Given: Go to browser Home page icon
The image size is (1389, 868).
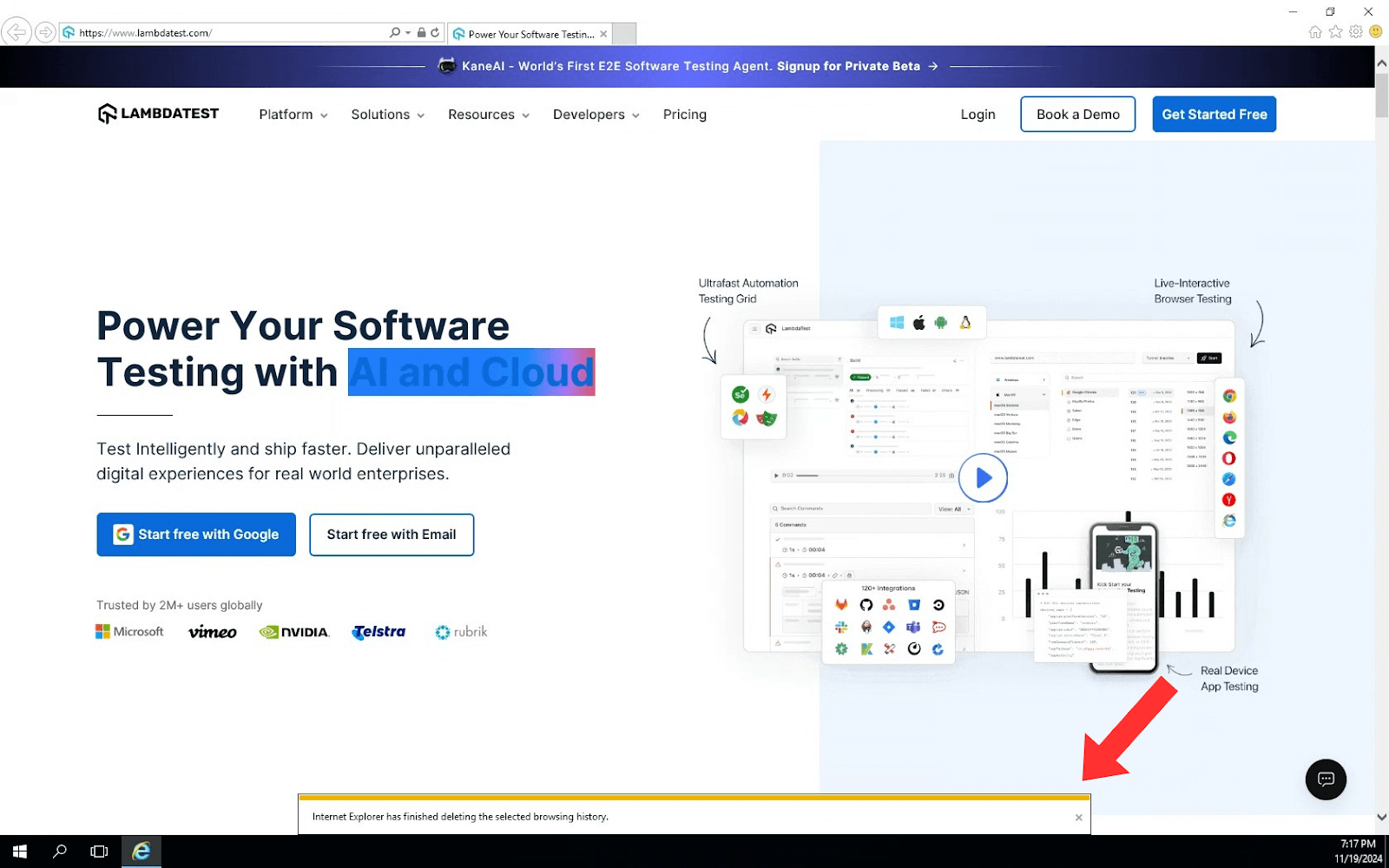Looking at the screenshot, I should click(1315, 32).
